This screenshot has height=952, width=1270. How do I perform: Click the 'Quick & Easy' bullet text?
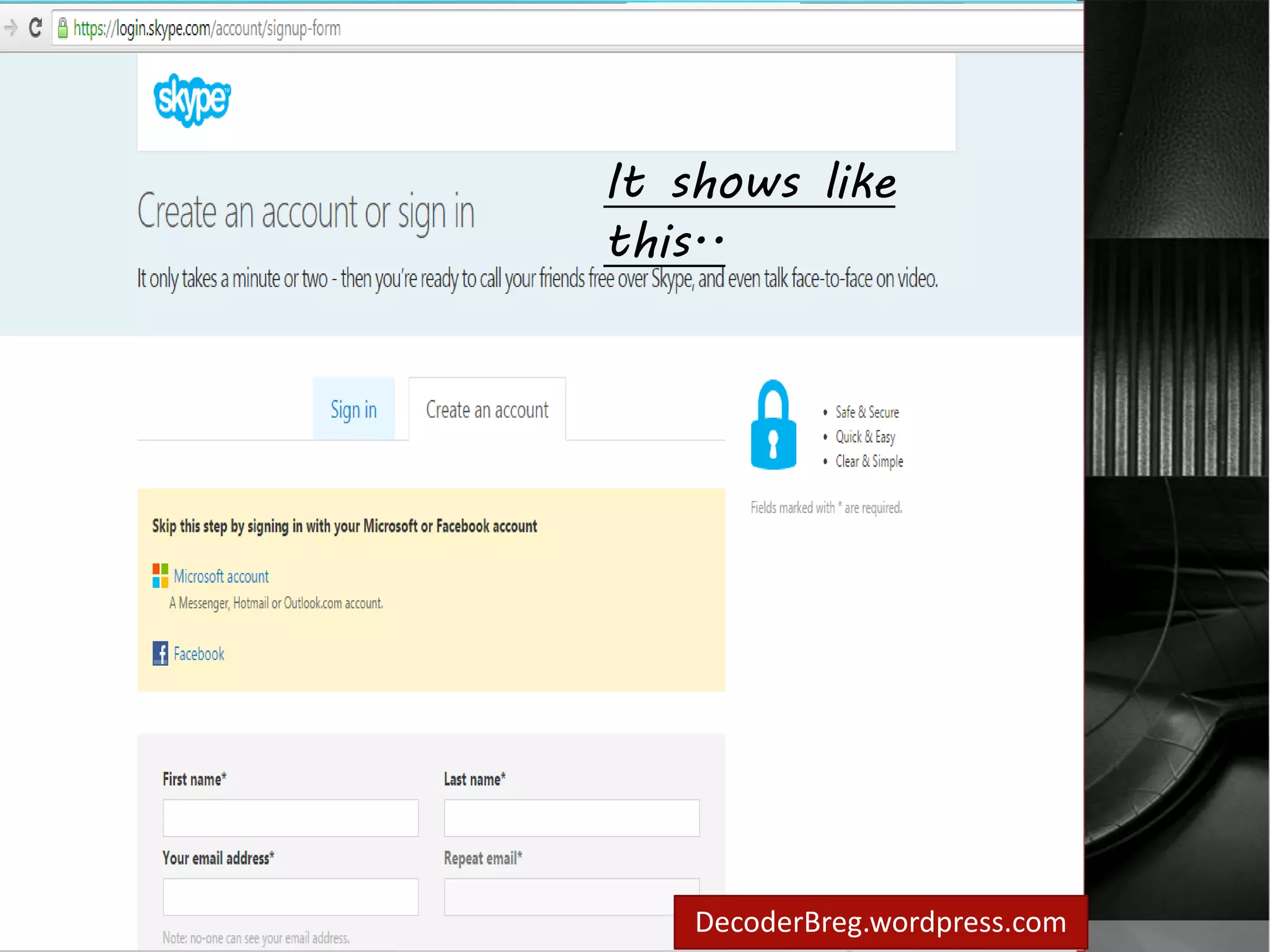click(x=865, y=437)
